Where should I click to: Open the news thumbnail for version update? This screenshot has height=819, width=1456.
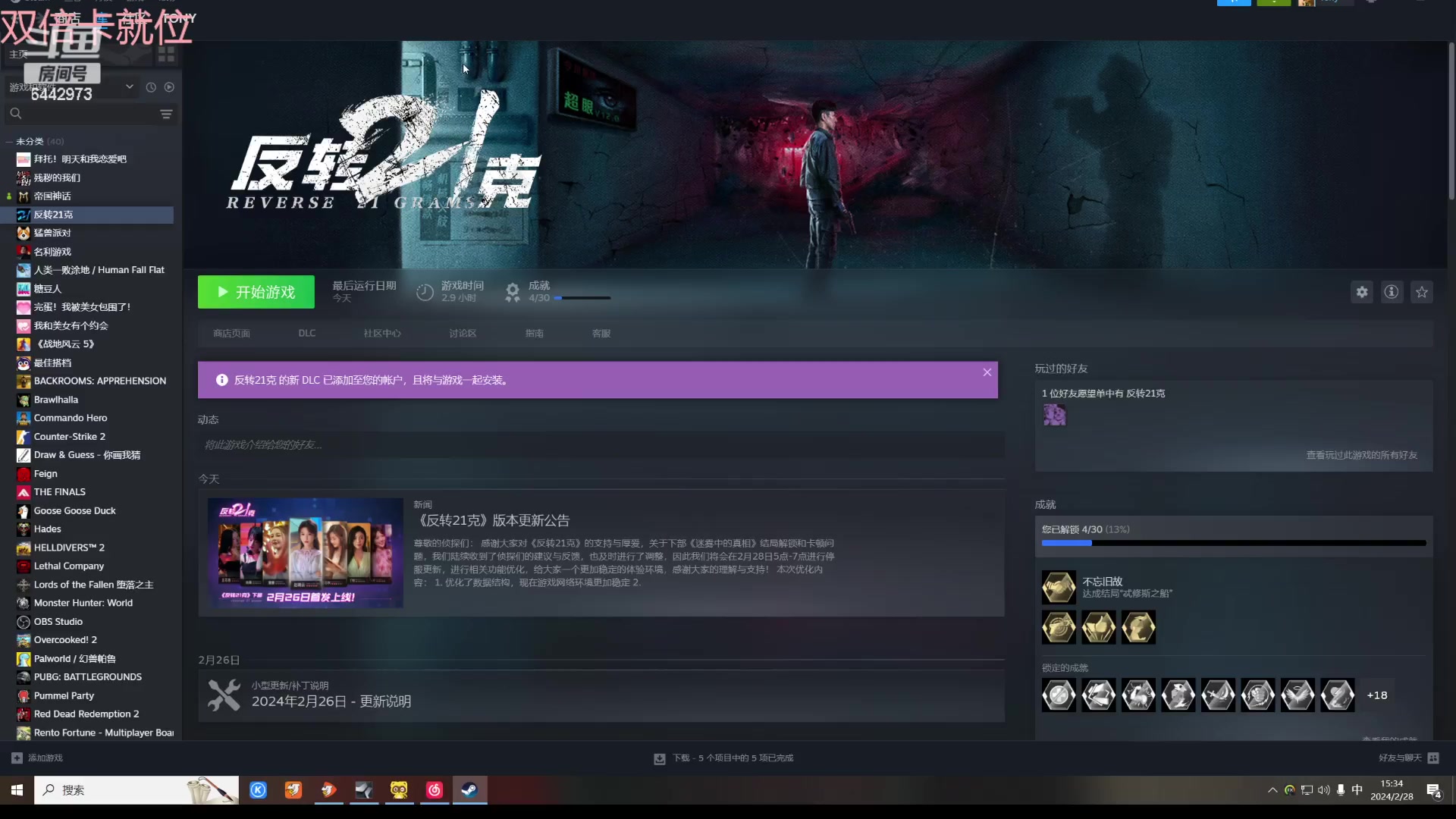tap(306, 553)
